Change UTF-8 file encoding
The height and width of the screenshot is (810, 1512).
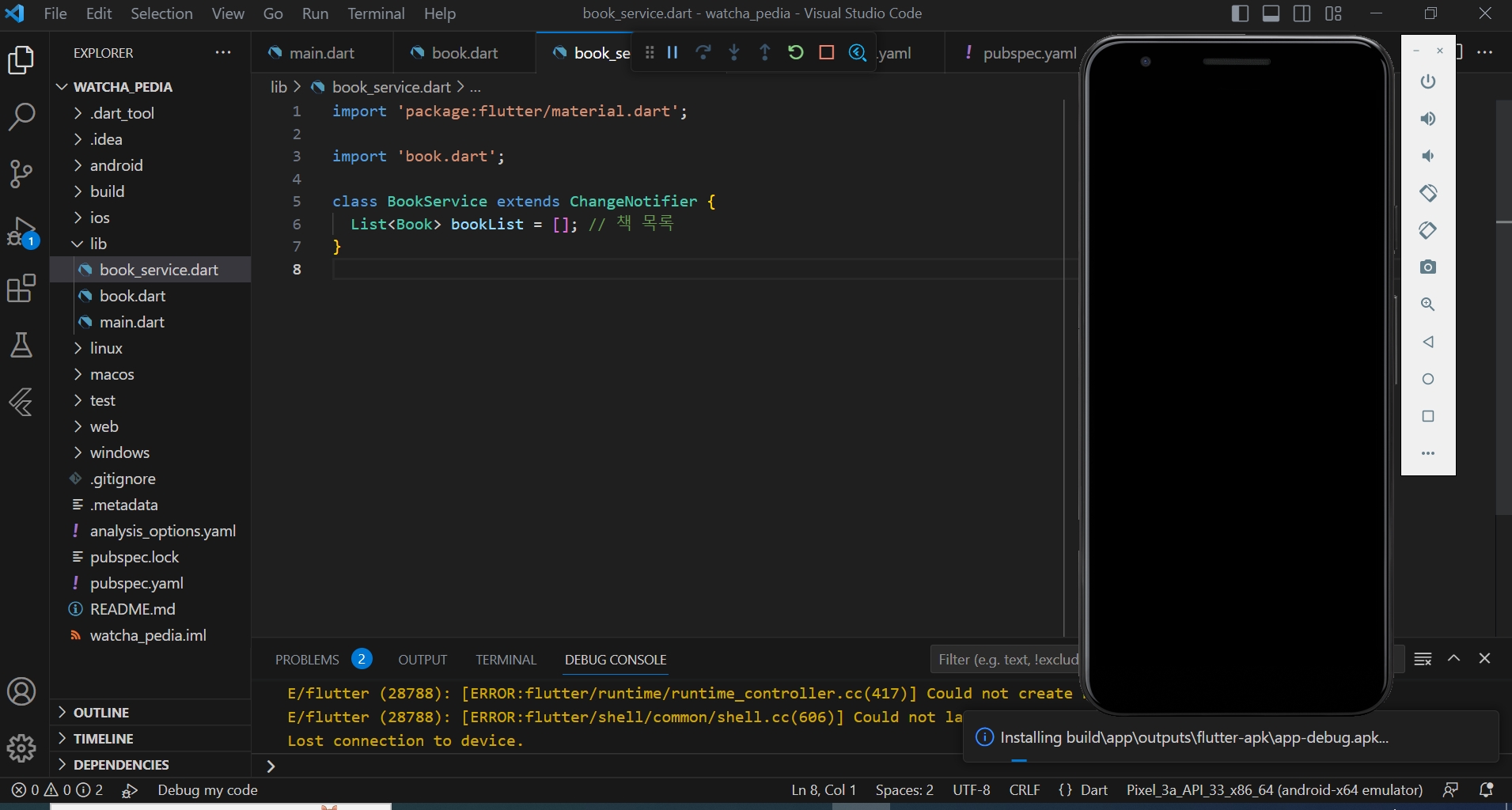(972, 790)
